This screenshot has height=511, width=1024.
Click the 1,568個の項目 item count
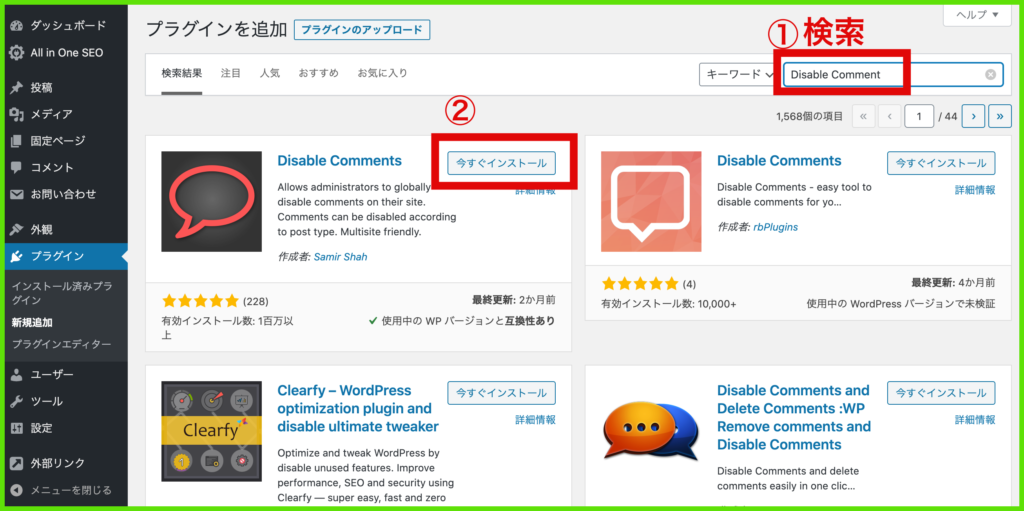click(x=809, y=116)
